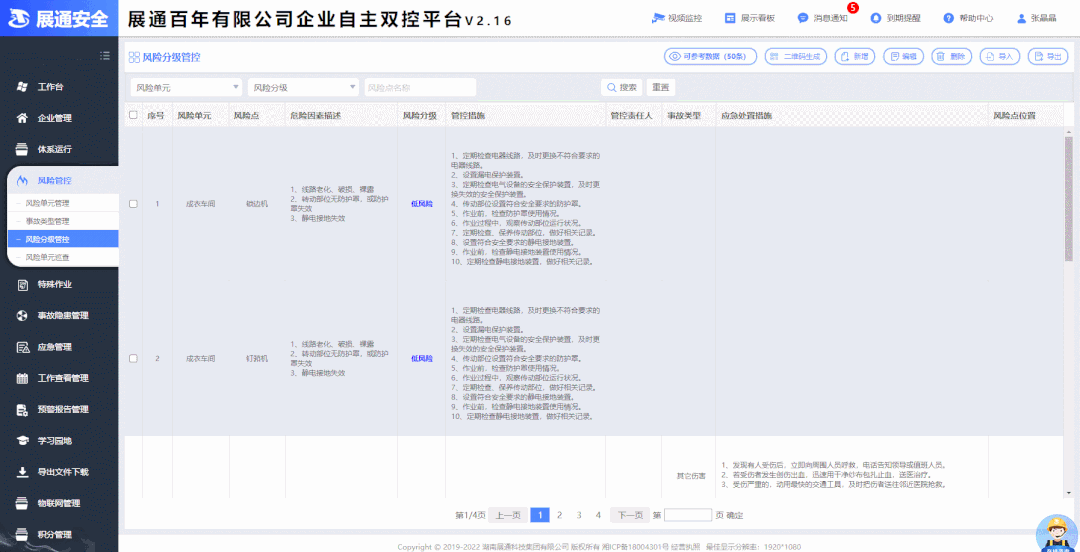Viewport: 1080px width, 552px height.
Task: Click the 新增 add button
Action: (x=855, y=57)
